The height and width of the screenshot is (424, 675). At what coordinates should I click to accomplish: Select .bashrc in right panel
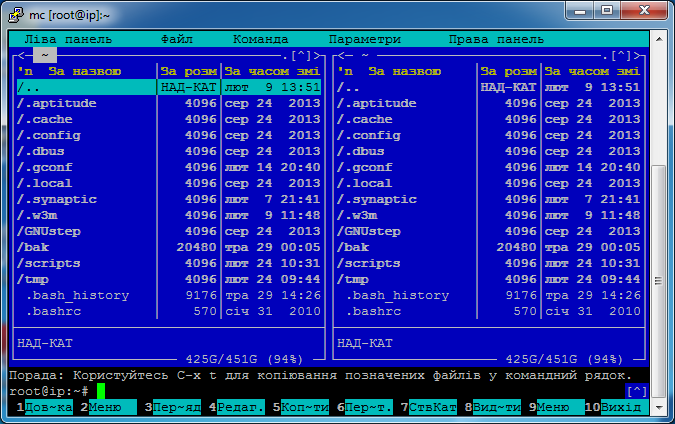coord(489,311)
